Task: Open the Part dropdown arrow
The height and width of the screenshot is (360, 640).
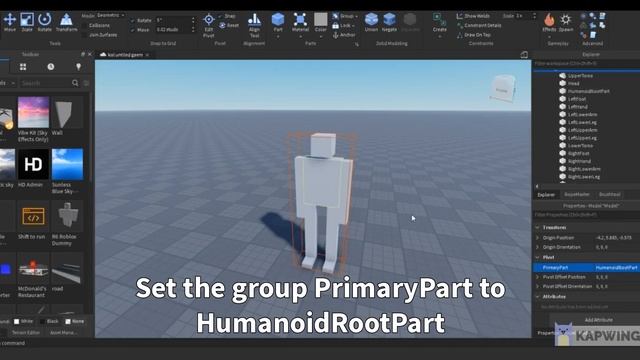Action: [x=278, y=37]
